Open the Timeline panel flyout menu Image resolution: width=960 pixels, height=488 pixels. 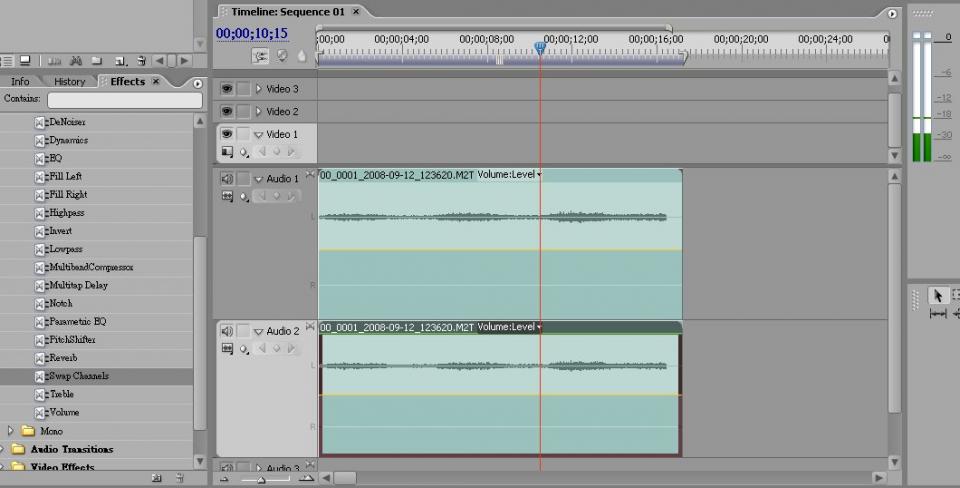[x=892, y=13]
